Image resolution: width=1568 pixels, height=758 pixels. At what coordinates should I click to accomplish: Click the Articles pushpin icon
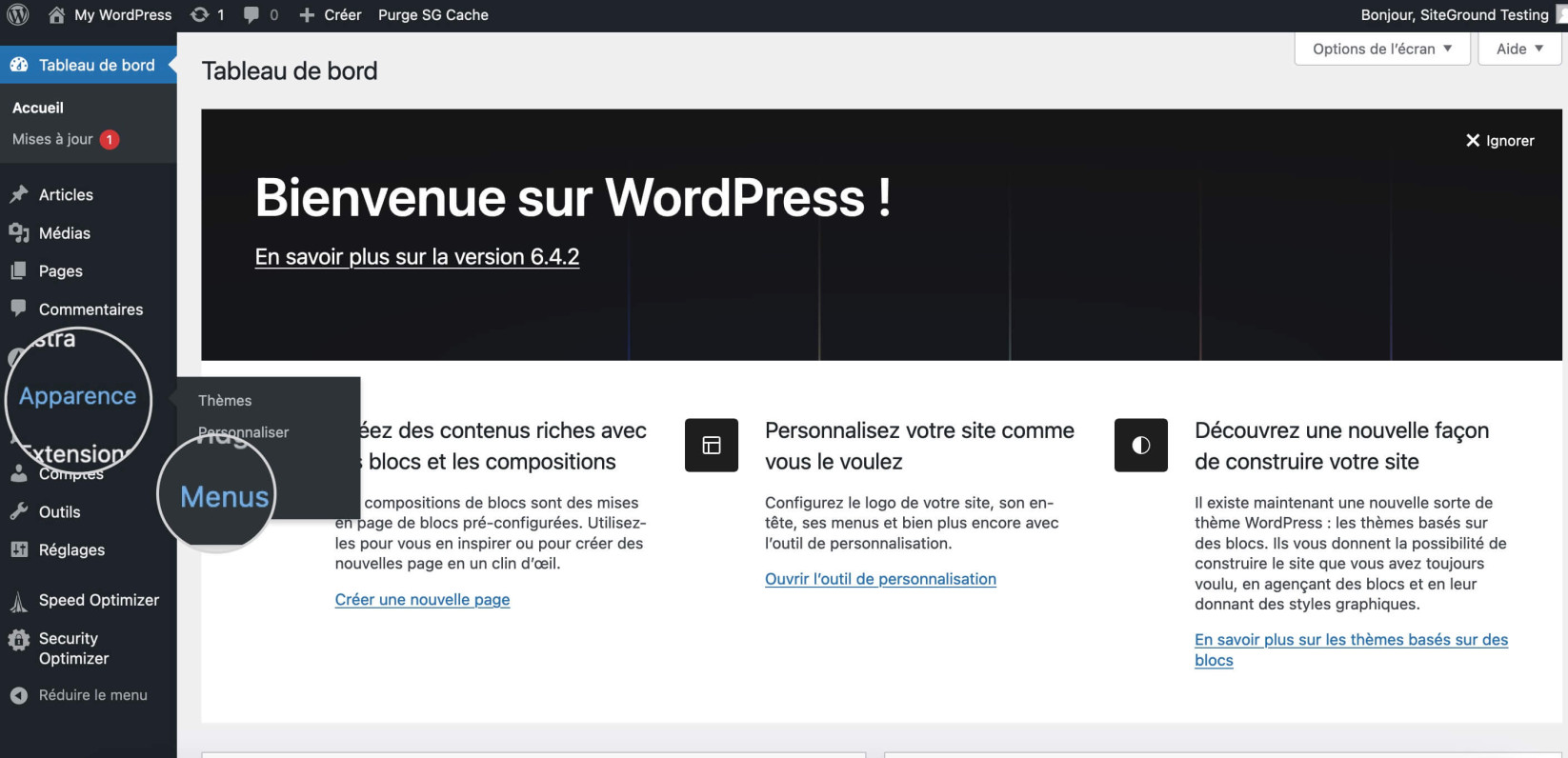coord(19,194)
